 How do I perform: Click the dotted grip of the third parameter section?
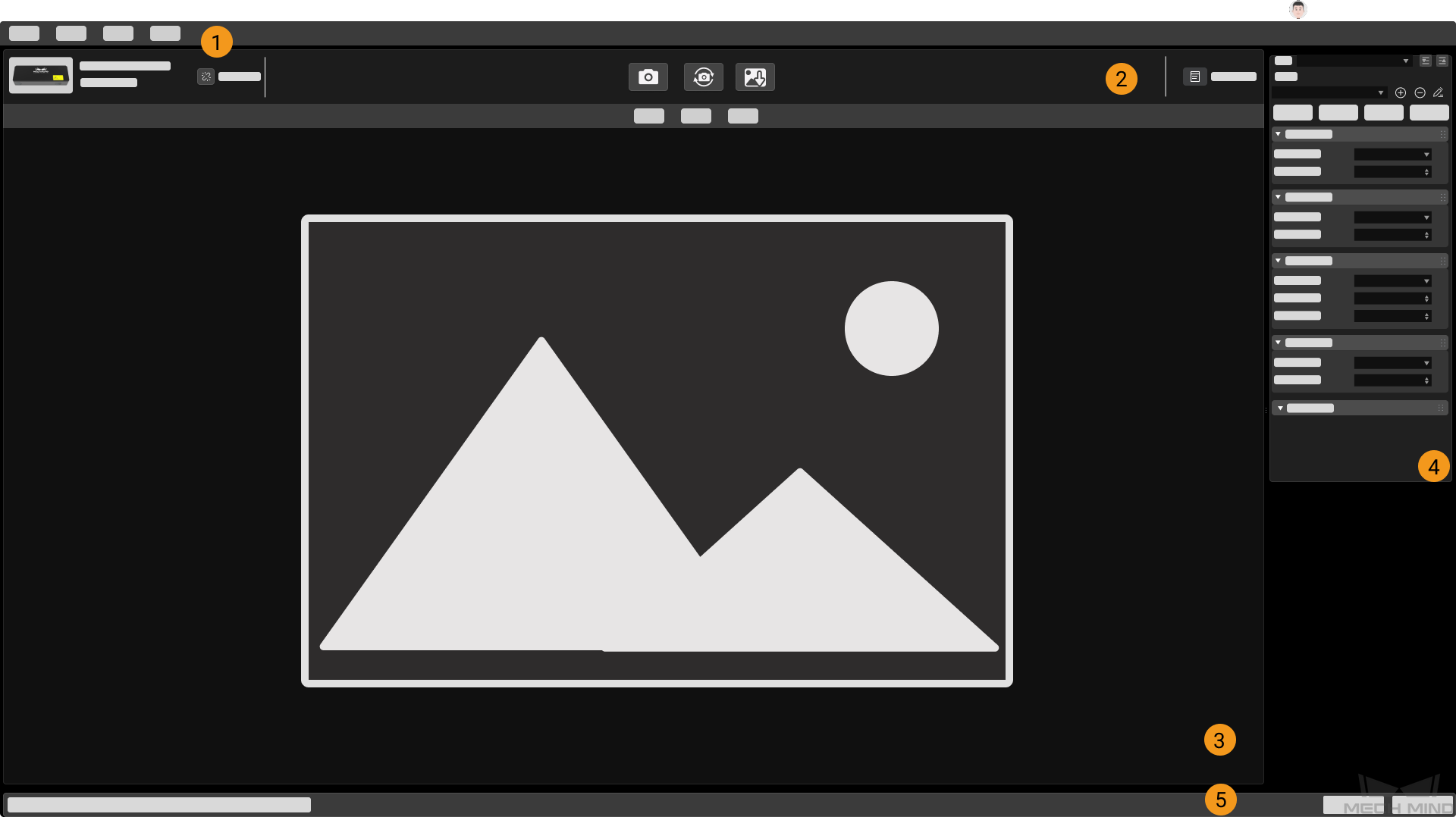coord(1442,261)
